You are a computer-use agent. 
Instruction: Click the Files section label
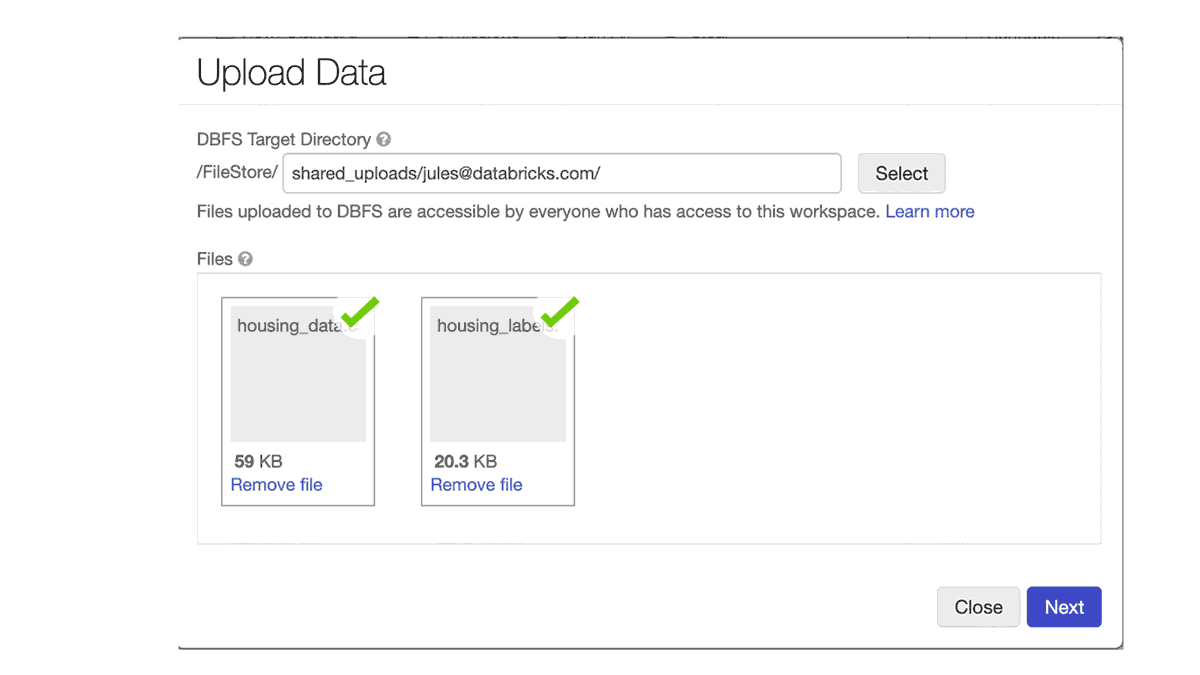click(x=214, y=259)
